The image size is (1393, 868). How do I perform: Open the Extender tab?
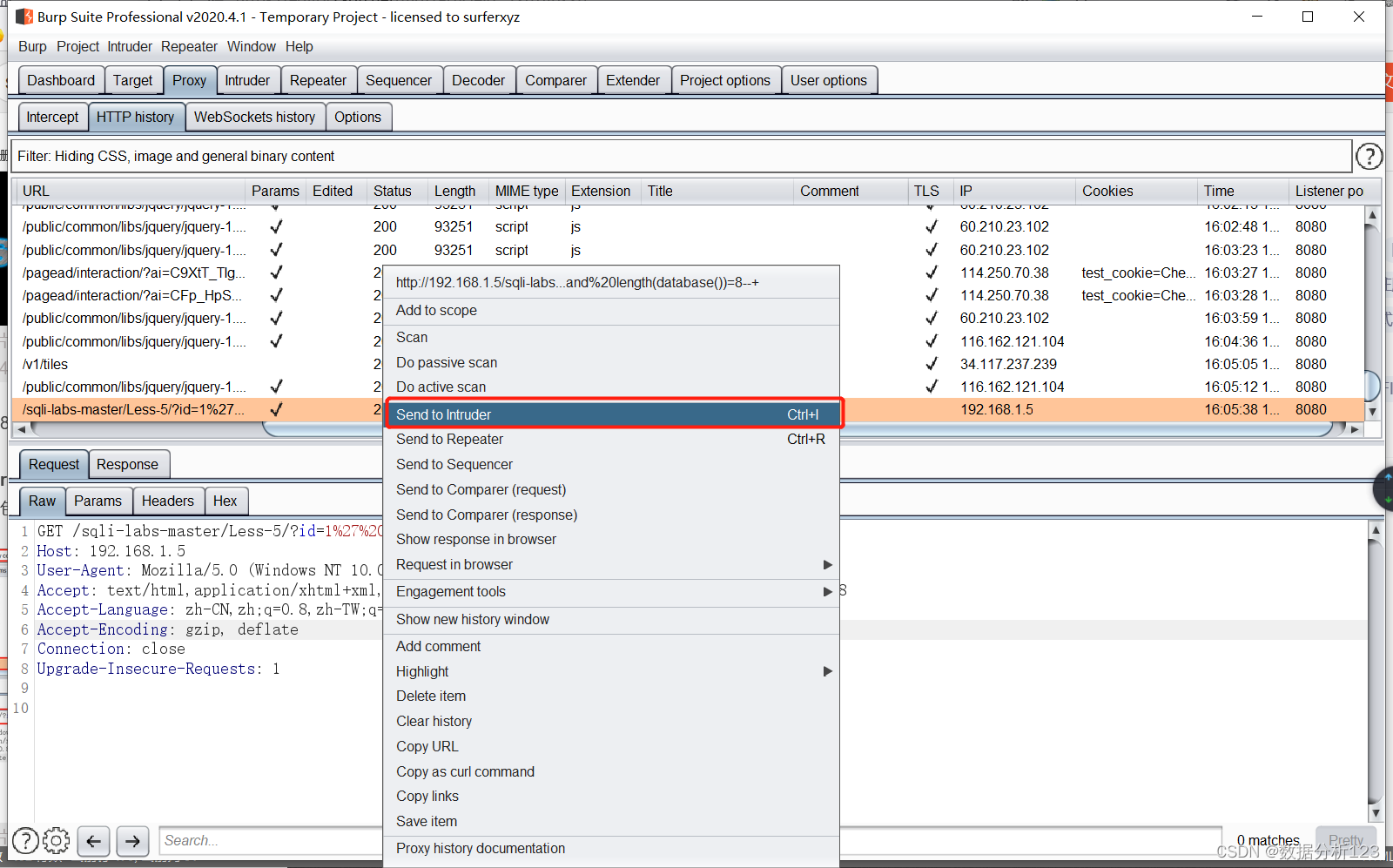[633, 81]
